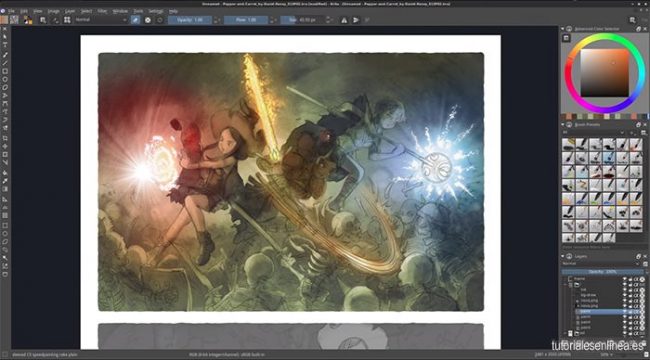This screenshot has width=650, height=360.
Task: Collapse the Brush Presets docker
Action: [x=563, y=124]
